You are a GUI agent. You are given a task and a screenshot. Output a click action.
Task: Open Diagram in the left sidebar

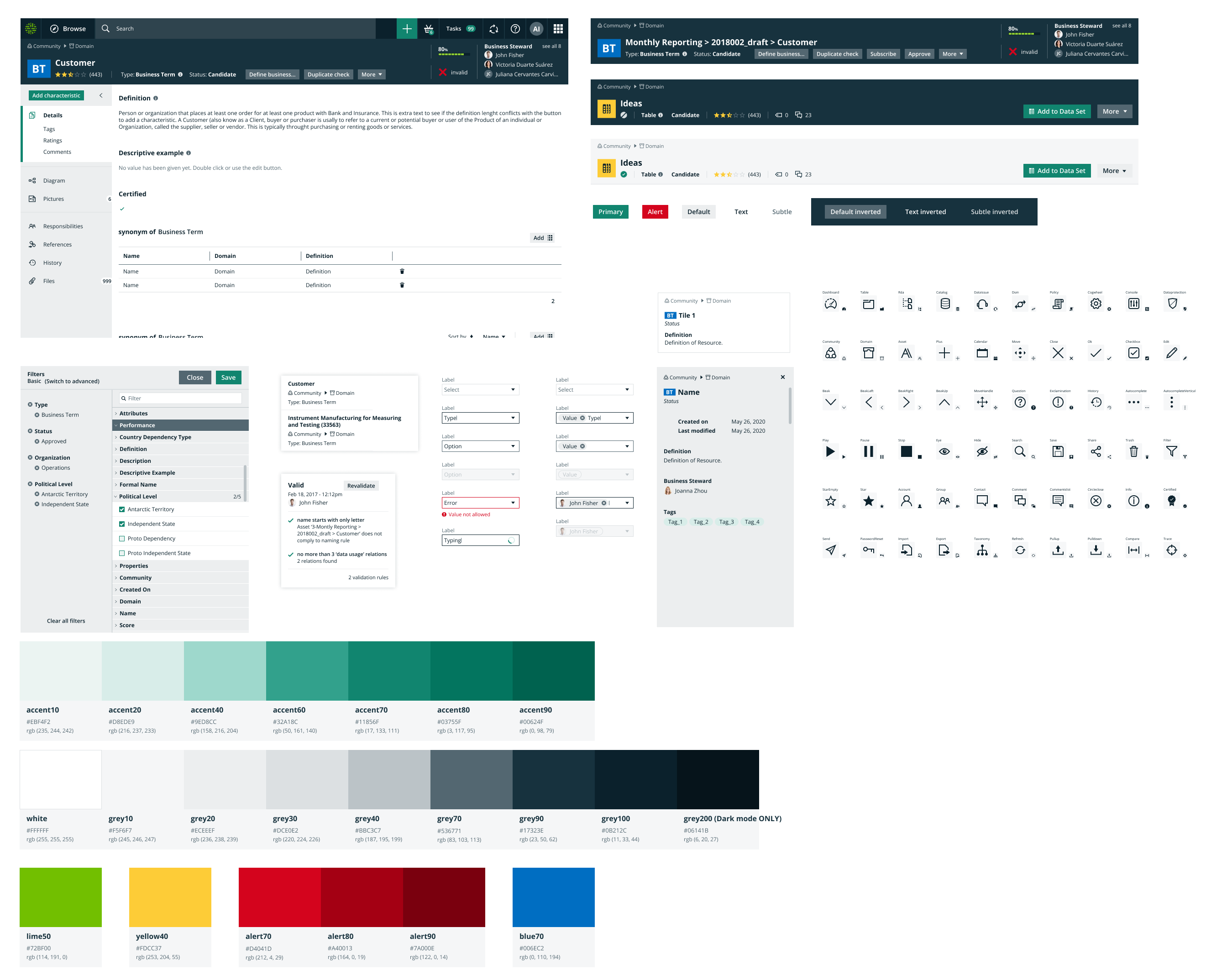point(54,180)
